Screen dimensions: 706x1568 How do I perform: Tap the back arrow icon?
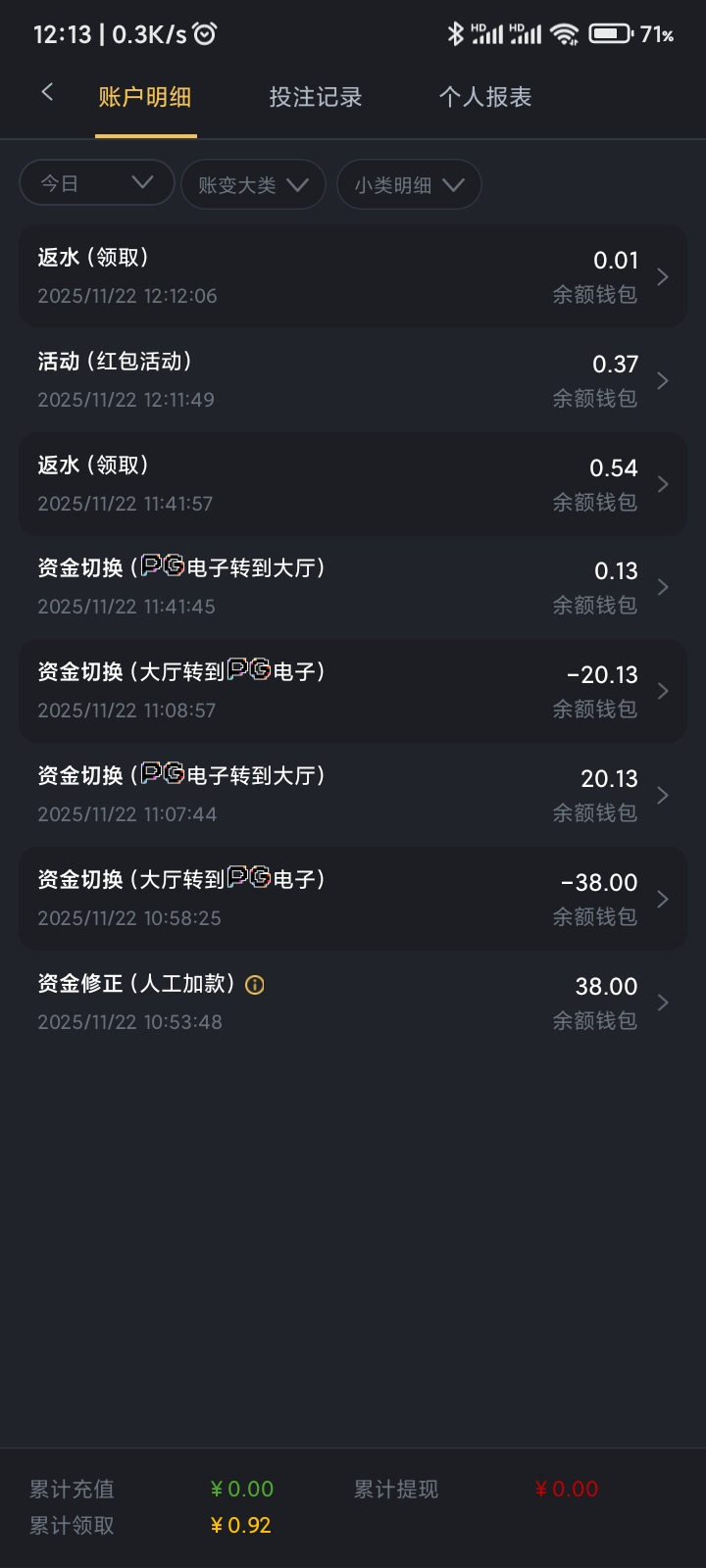click(x=47, y=93)
